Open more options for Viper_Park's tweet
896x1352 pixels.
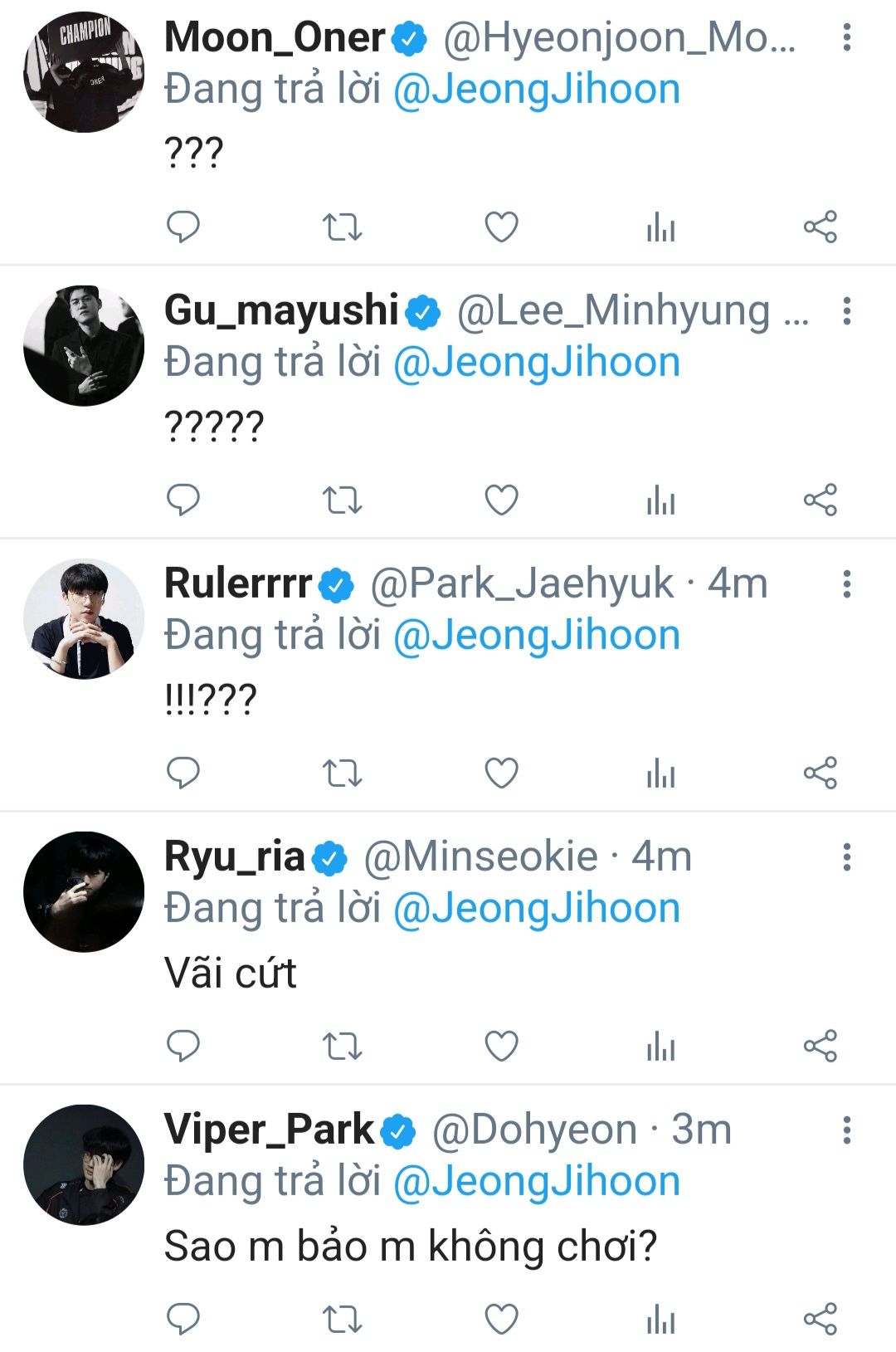click(846, 1130)
